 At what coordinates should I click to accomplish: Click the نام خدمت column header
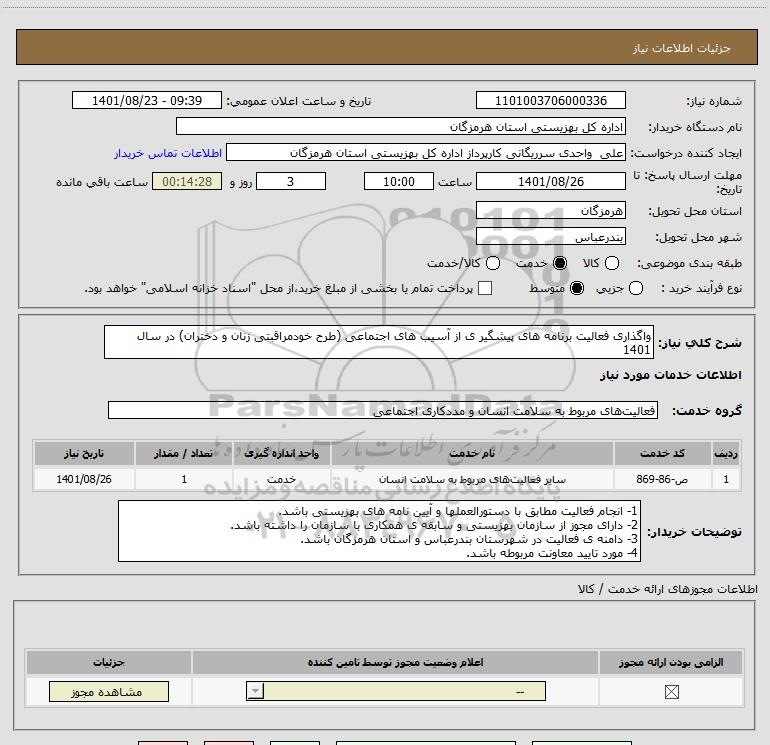[472, 453]
